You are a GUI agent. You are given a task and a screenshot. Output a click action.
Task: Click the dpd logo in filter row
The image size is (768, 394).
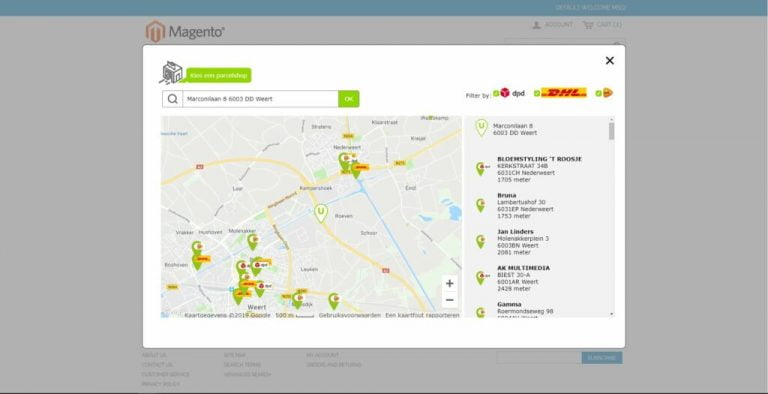(x=512, y=93)
